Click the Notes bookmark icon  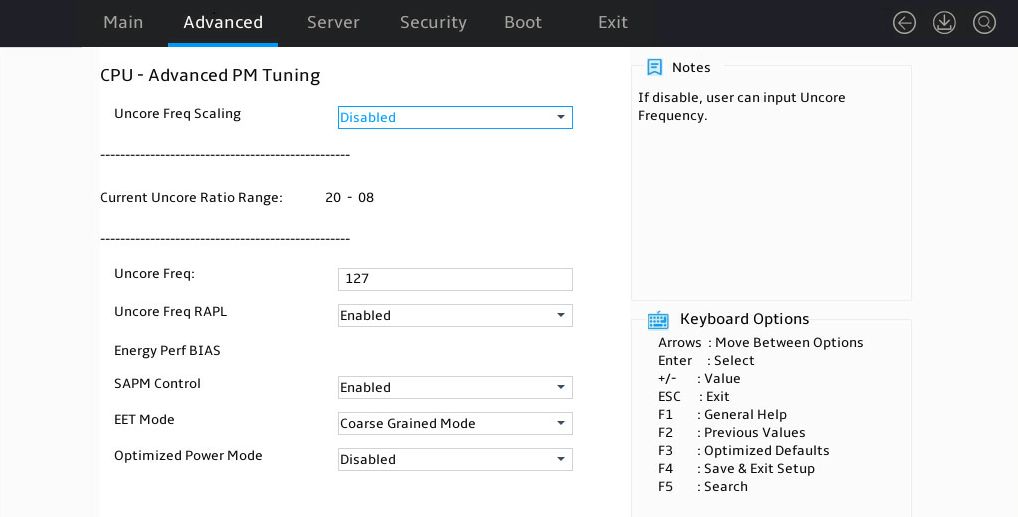[654, 67]
